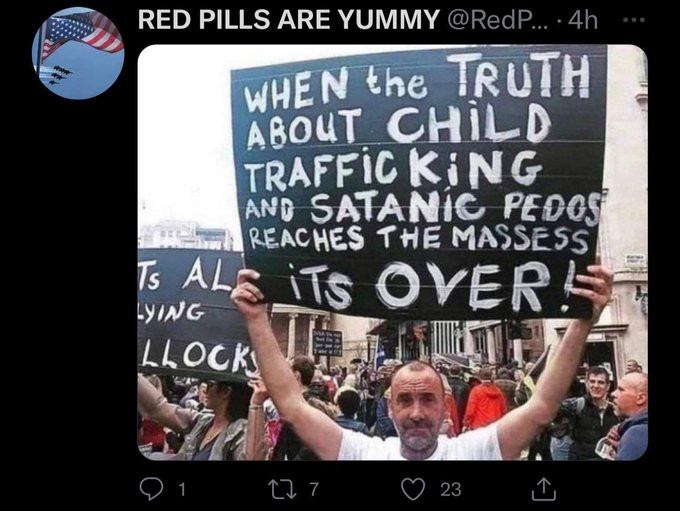Open the share arrow icon menu
The height and width of the screenshot is (511, 680).
(544, 489)
